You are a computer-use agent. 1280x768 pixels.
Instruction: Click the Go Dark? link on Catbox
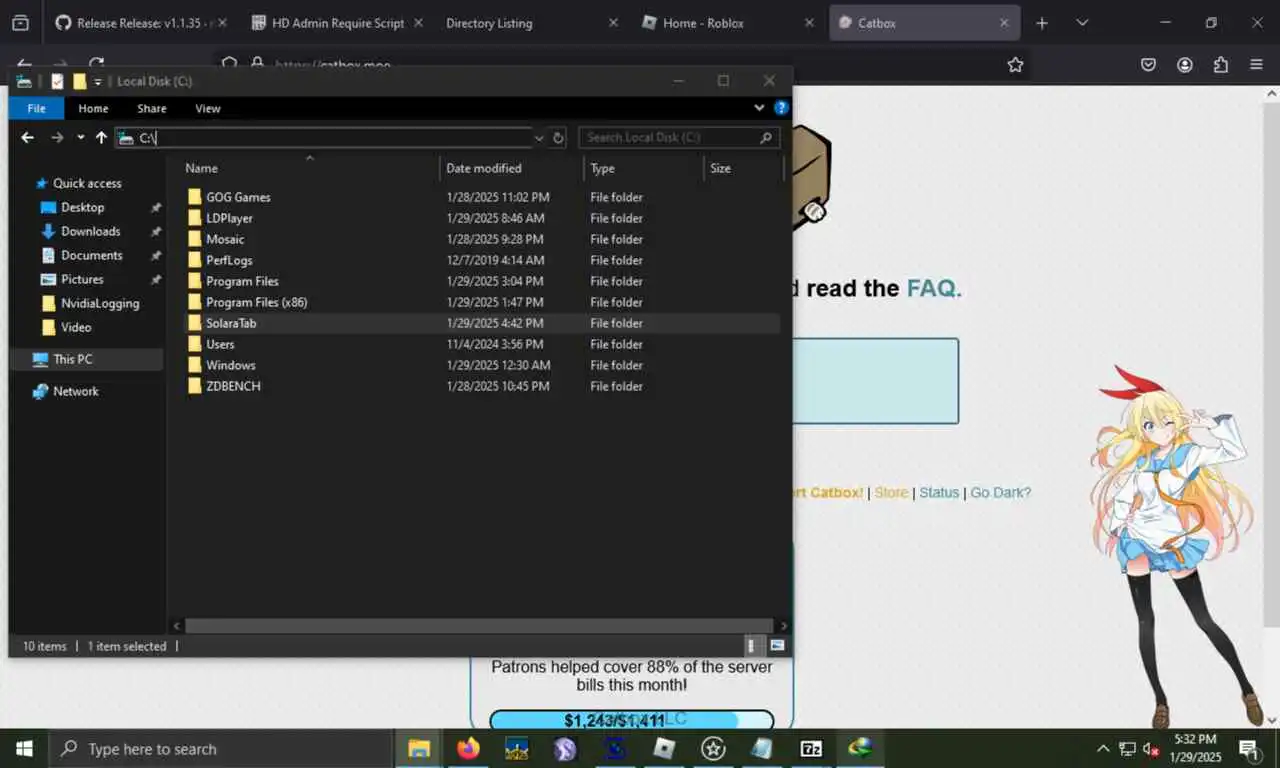pyautogui.click(x=1000, y=492)
